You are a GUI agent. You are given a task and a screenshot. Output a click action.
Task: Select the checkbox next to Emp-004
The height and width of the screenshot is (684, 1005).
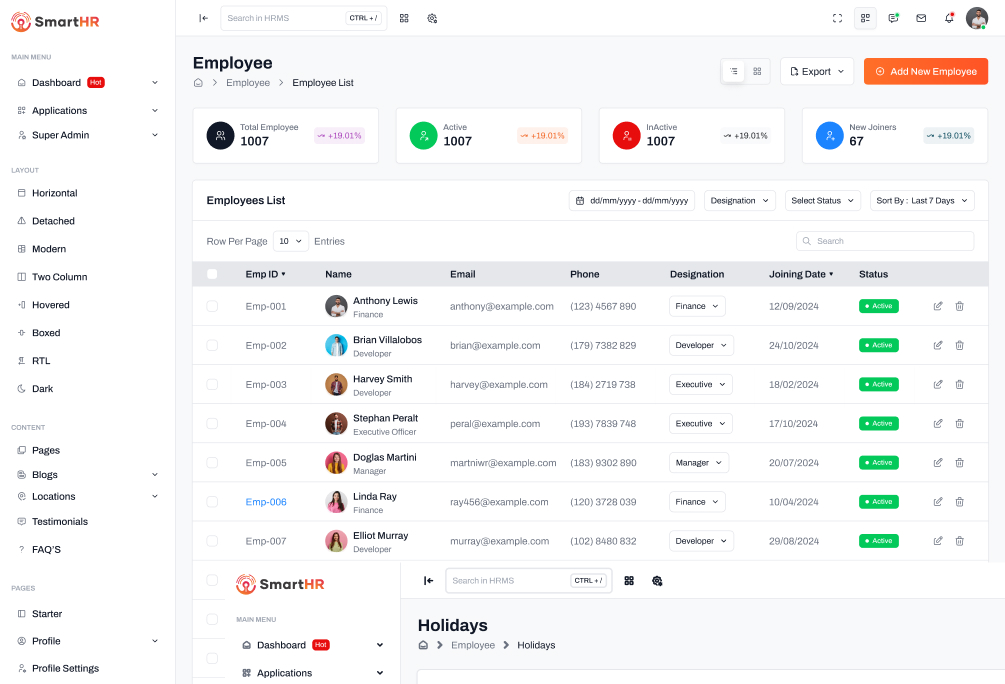pos(212,424)
